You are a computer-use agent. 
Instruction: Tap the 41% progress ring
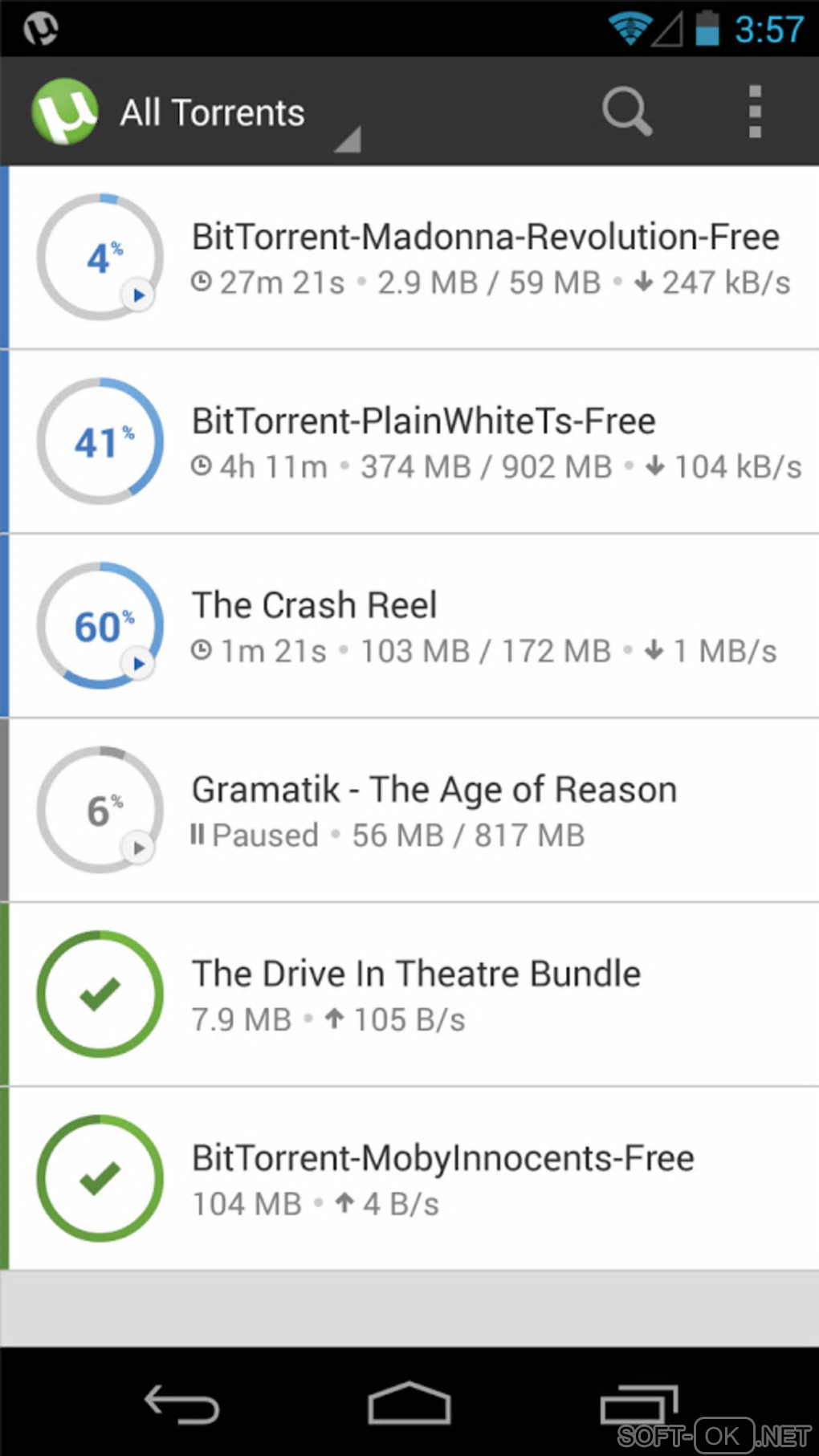[100, 441]
